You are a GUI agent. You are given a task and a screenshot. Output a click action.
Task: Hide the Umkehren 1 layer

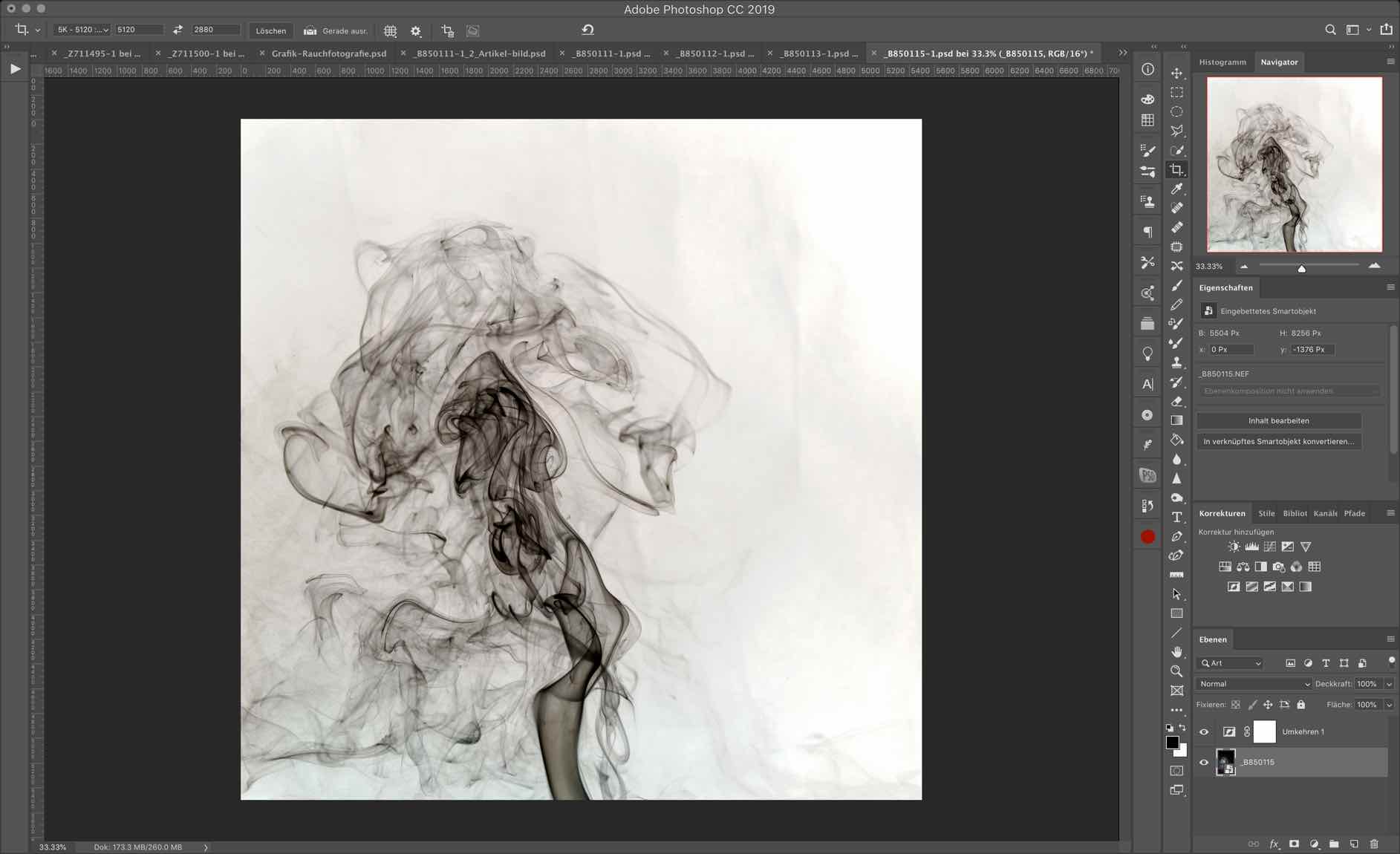tap(1204, 731)
